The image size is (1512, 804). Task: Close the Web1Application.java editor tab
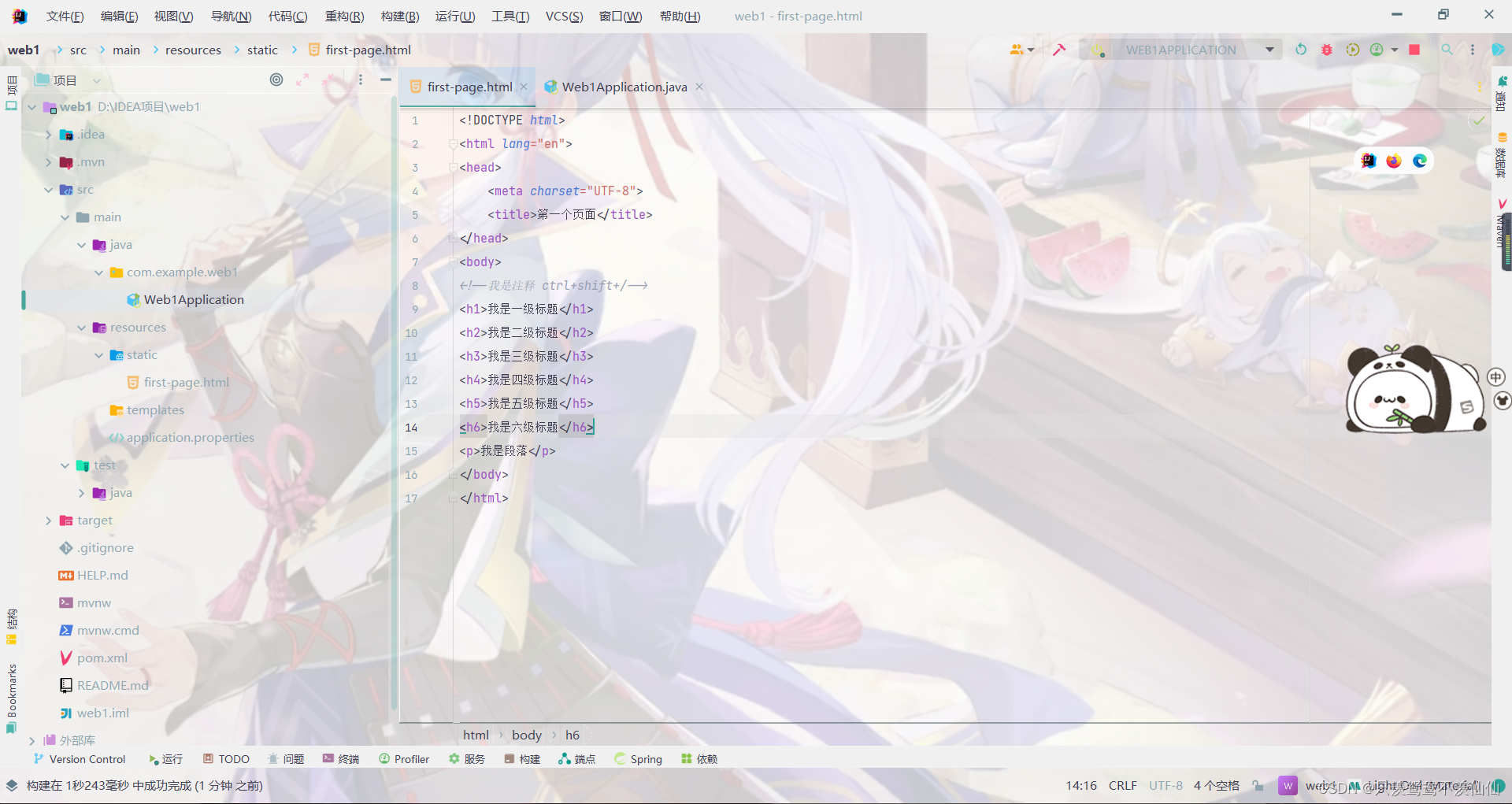coord(699,87)
